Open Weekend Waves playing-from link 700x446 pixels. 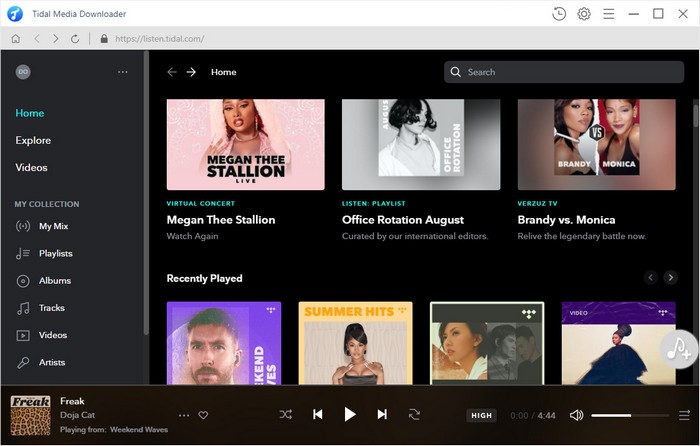coord(139,429)
